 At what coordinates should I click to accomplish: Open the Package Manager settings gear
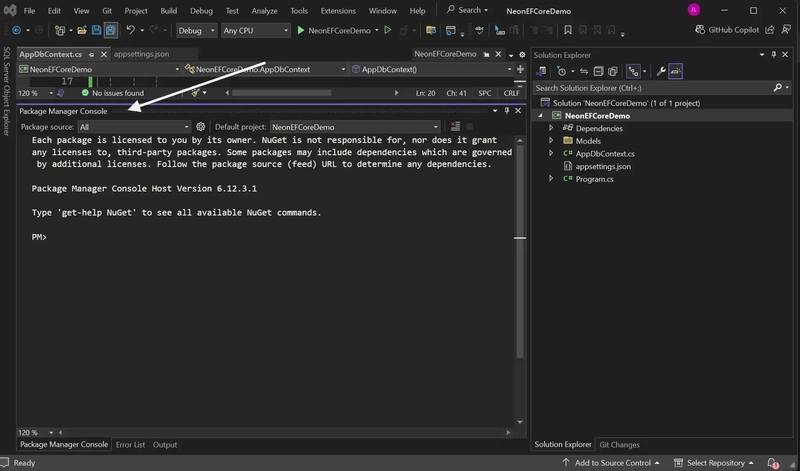tap(201, 127)
